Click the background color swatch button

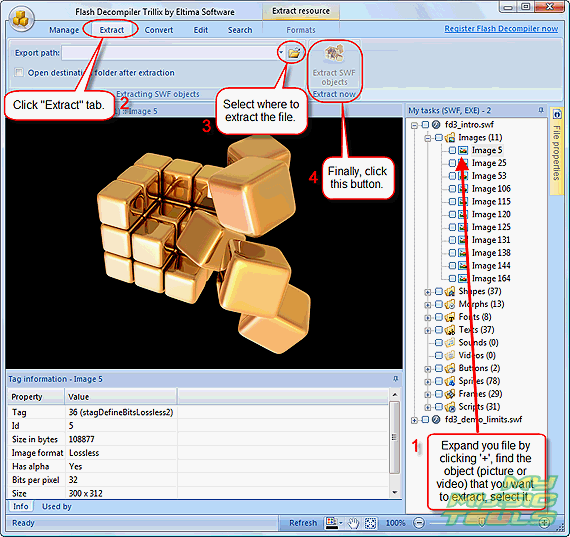(331, 523)
